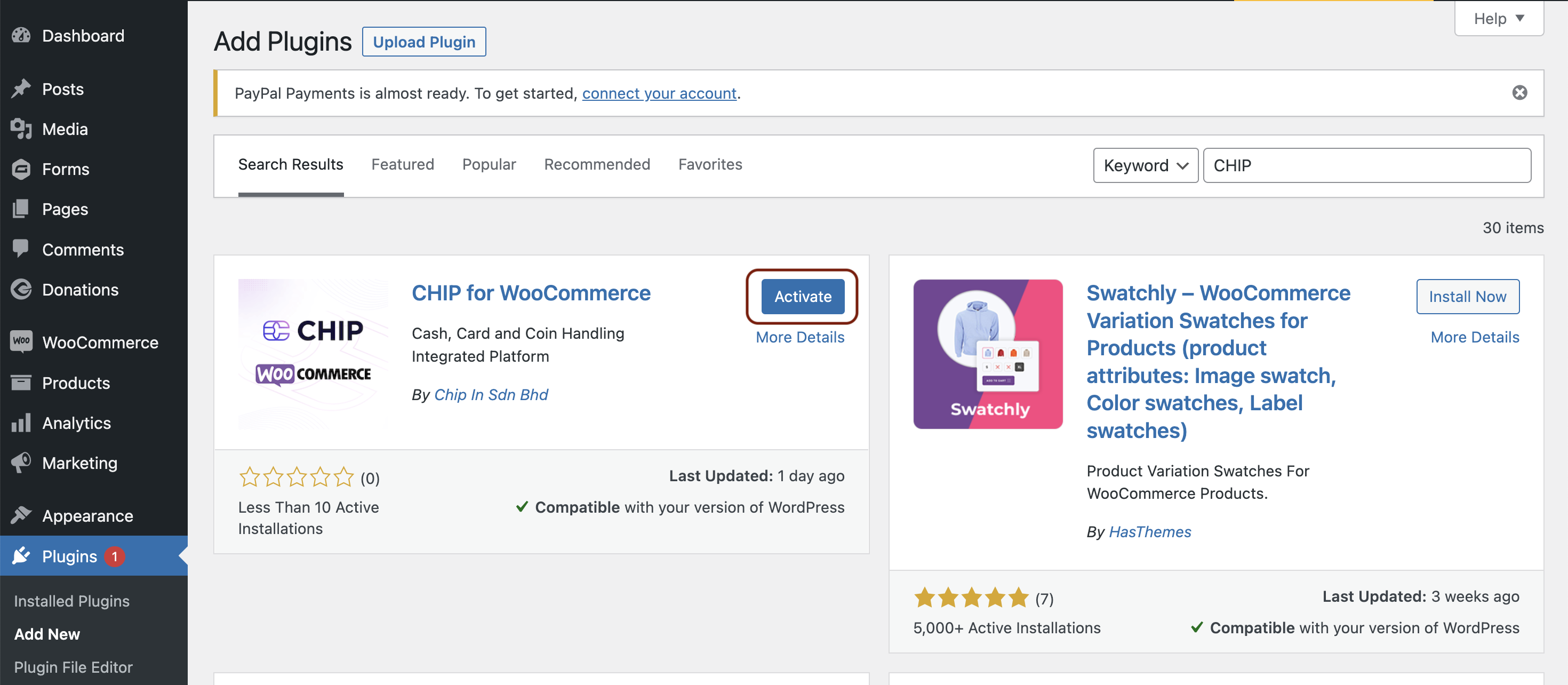
Task: Open the Media menu item
Action: [94, 129]
